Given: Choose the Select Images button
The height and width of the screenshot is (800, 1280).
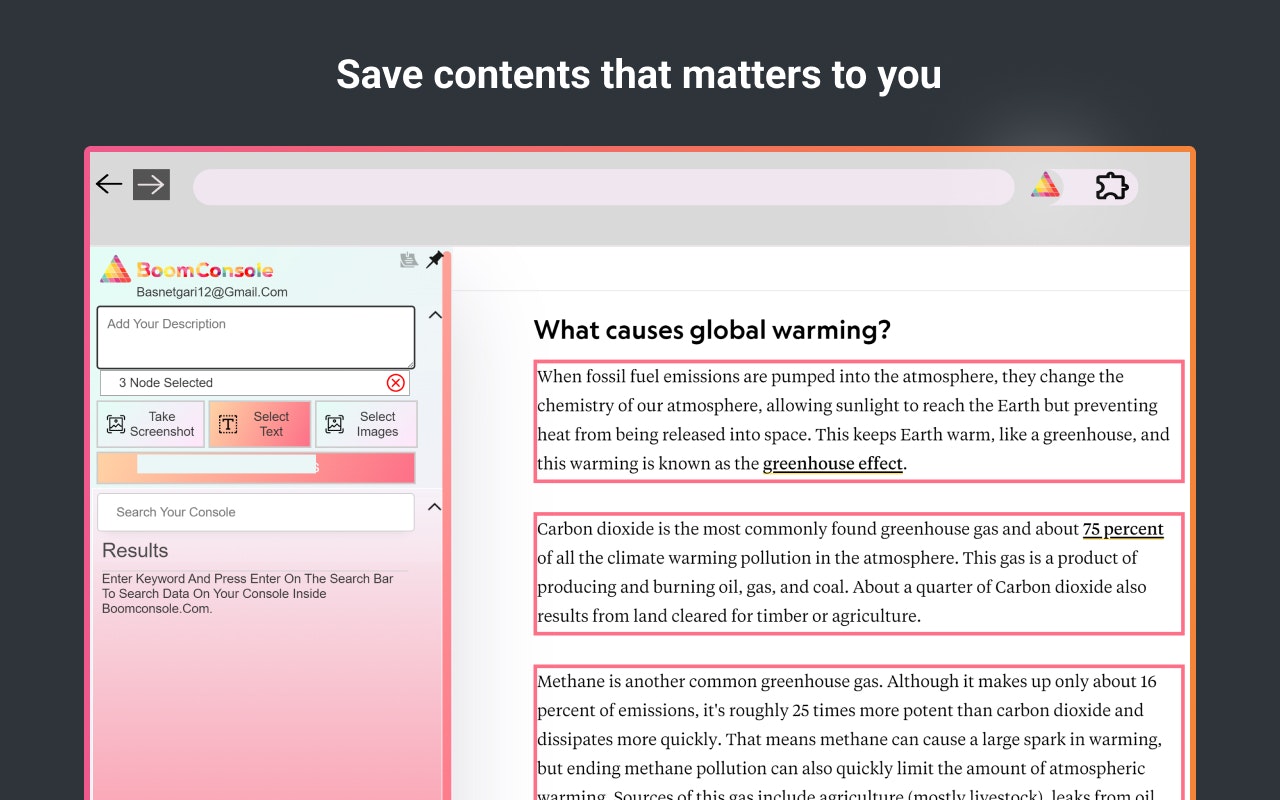Looking at the screenshot, I should click(366, 424).
